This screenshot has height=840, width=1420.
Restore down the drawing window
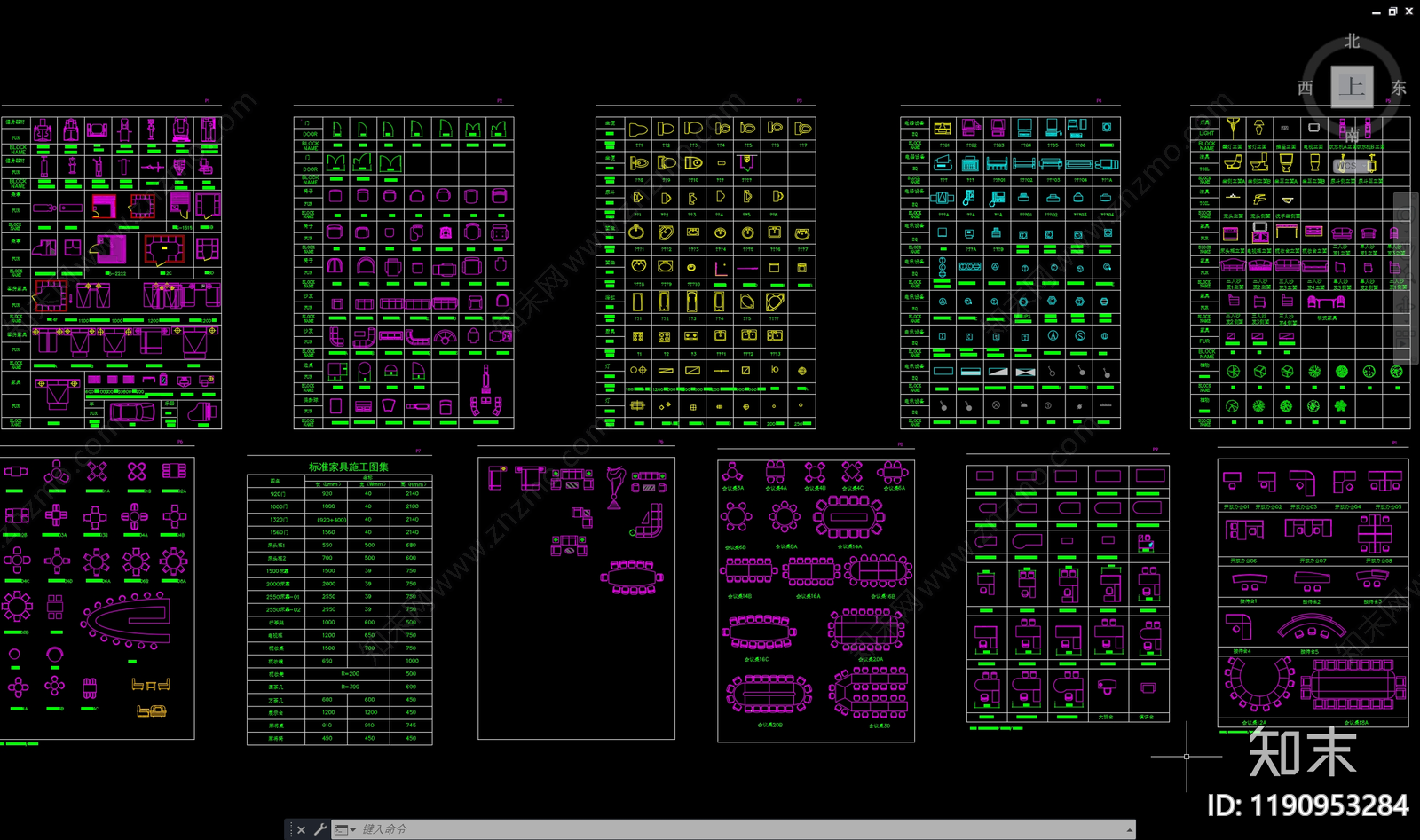pyautogui.click(x=1392, y=11)
